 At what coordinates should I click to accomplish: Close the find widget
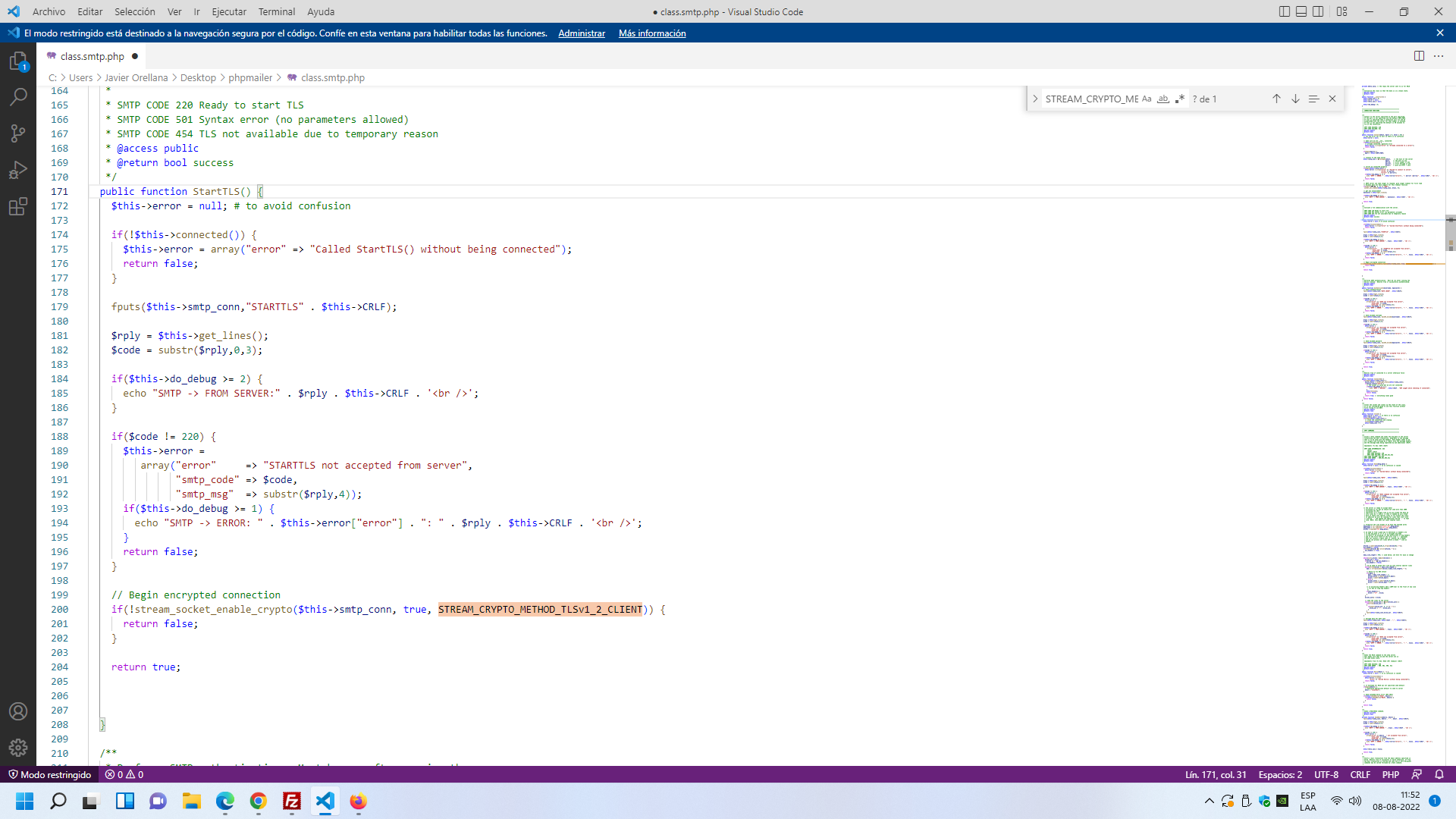click(x=1332, y=99)
